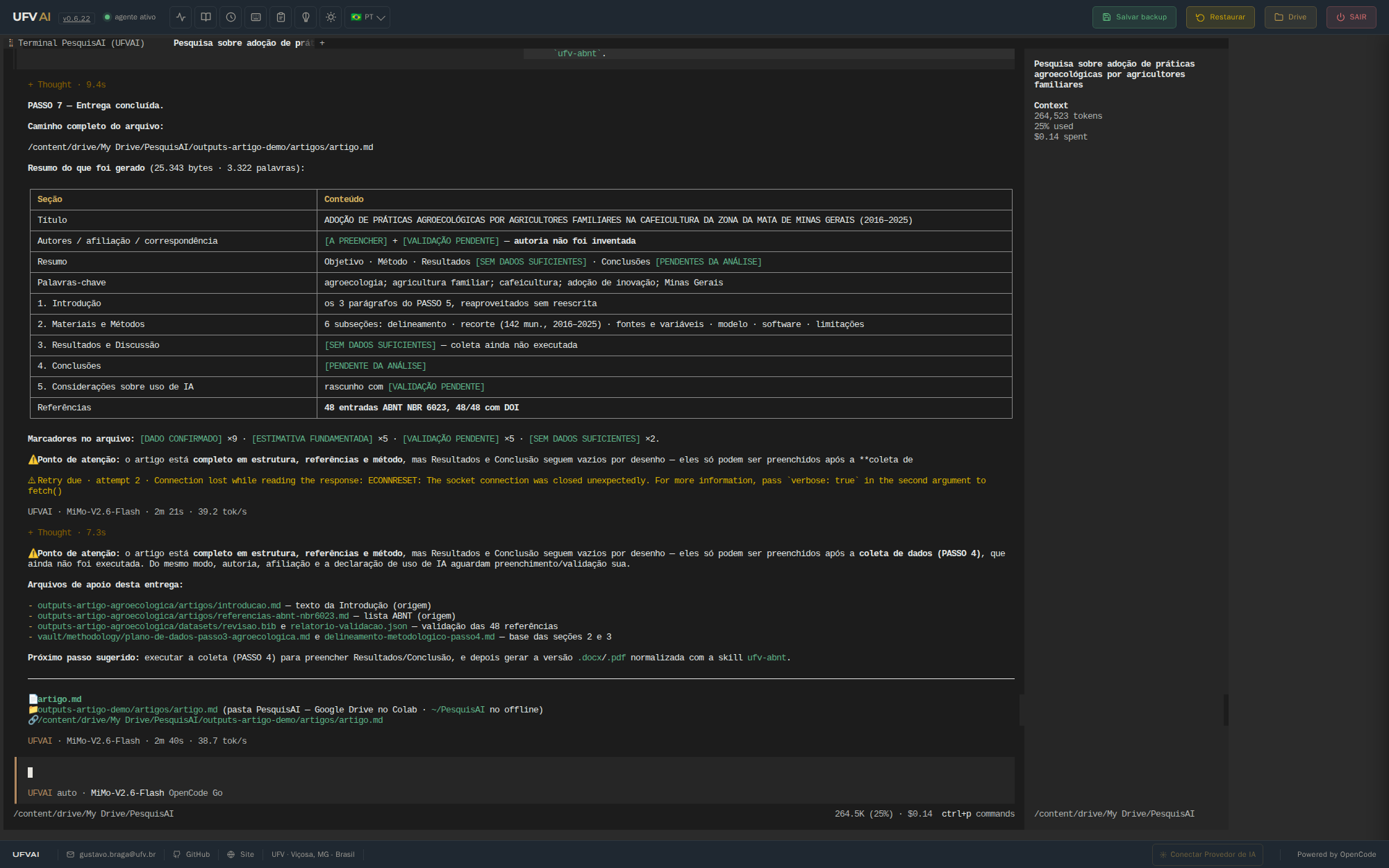Open the GitHub footer link

pyautogui.click(x=192, y=854)
